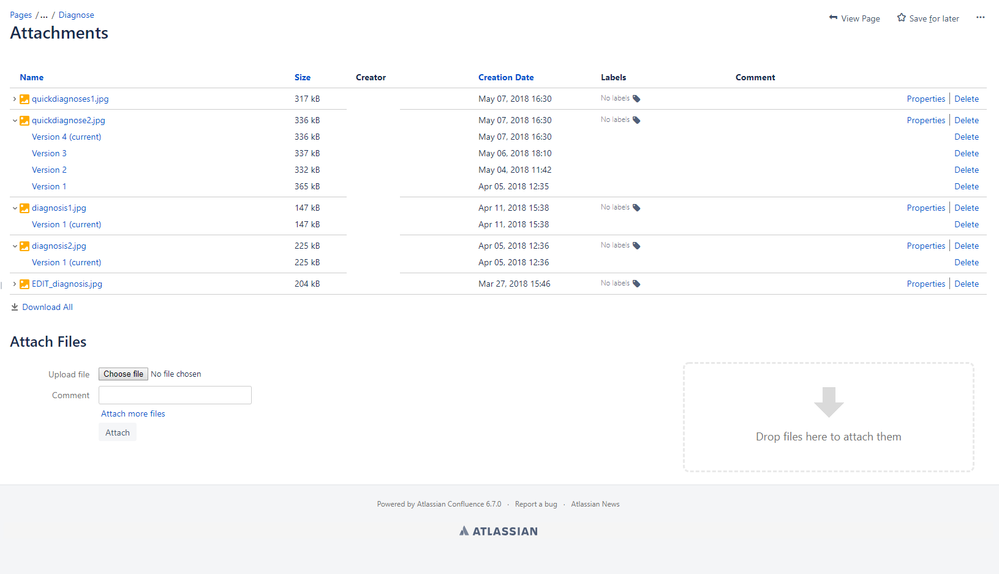
Task: Expand quickdiagnoses1.jpg version history
Action: tap(15, 99)
